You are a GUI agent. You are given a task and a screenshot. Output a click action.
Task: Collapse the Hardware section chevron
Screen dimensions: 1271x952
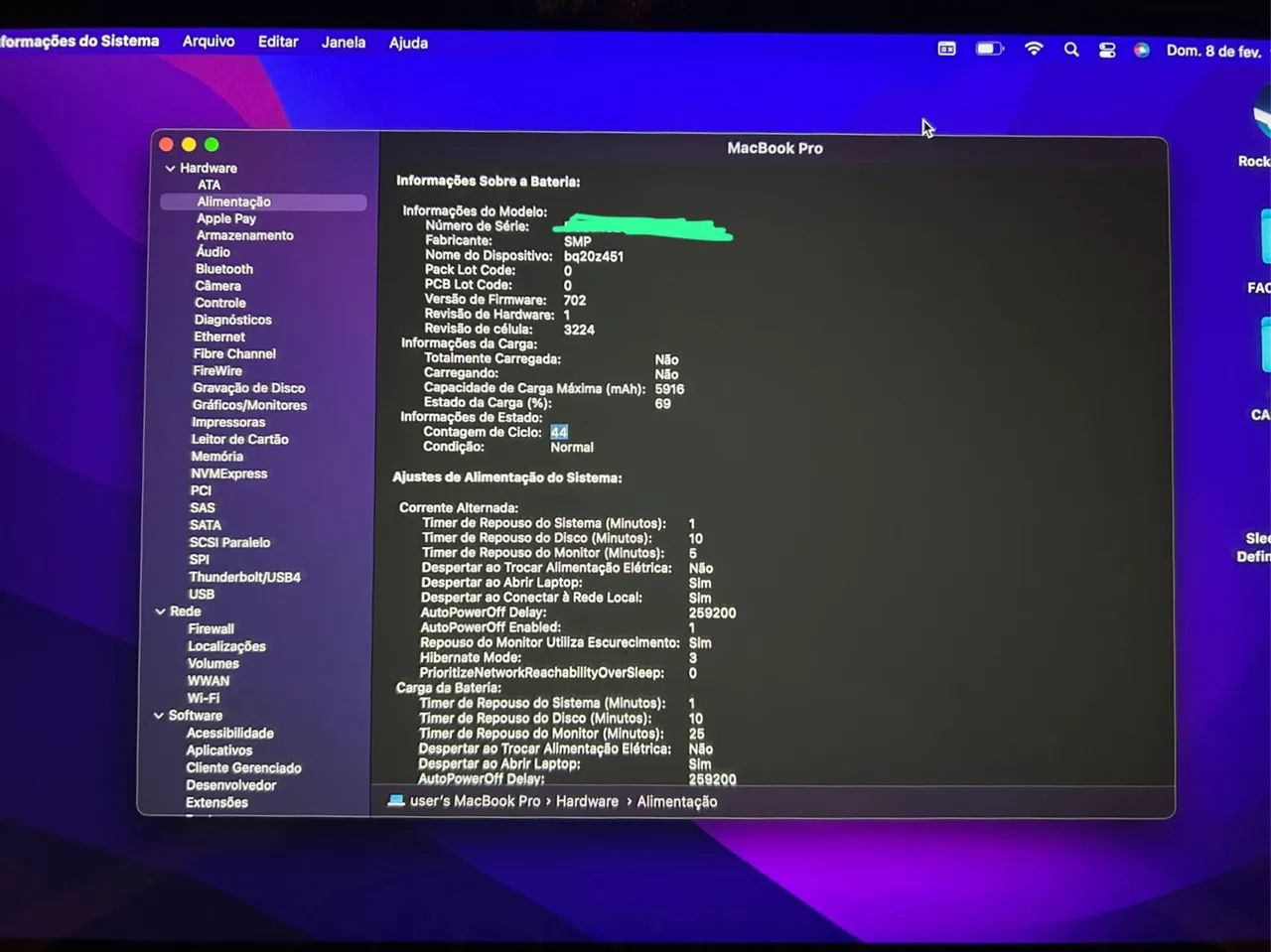pyautogui.click(x=170, y=169)
